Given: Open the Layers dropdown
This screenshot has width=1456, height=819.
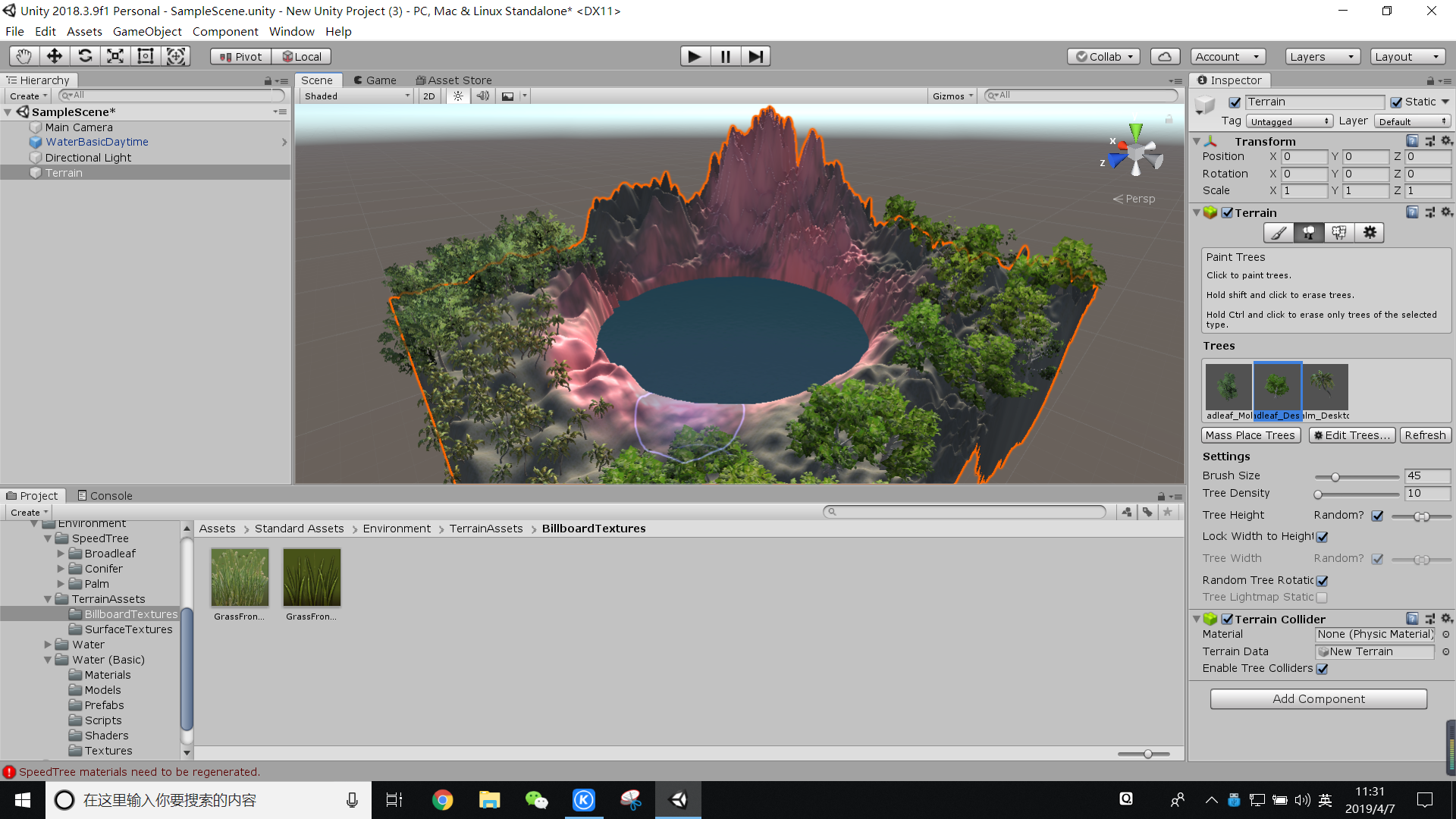Looking at the screenshot, I should pos(1323,56).
